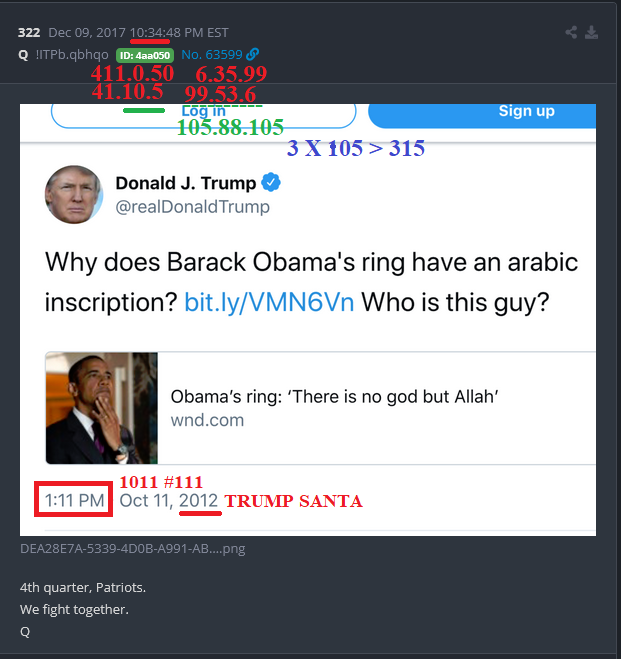Click the Log in button

click(x=204, y=115)
